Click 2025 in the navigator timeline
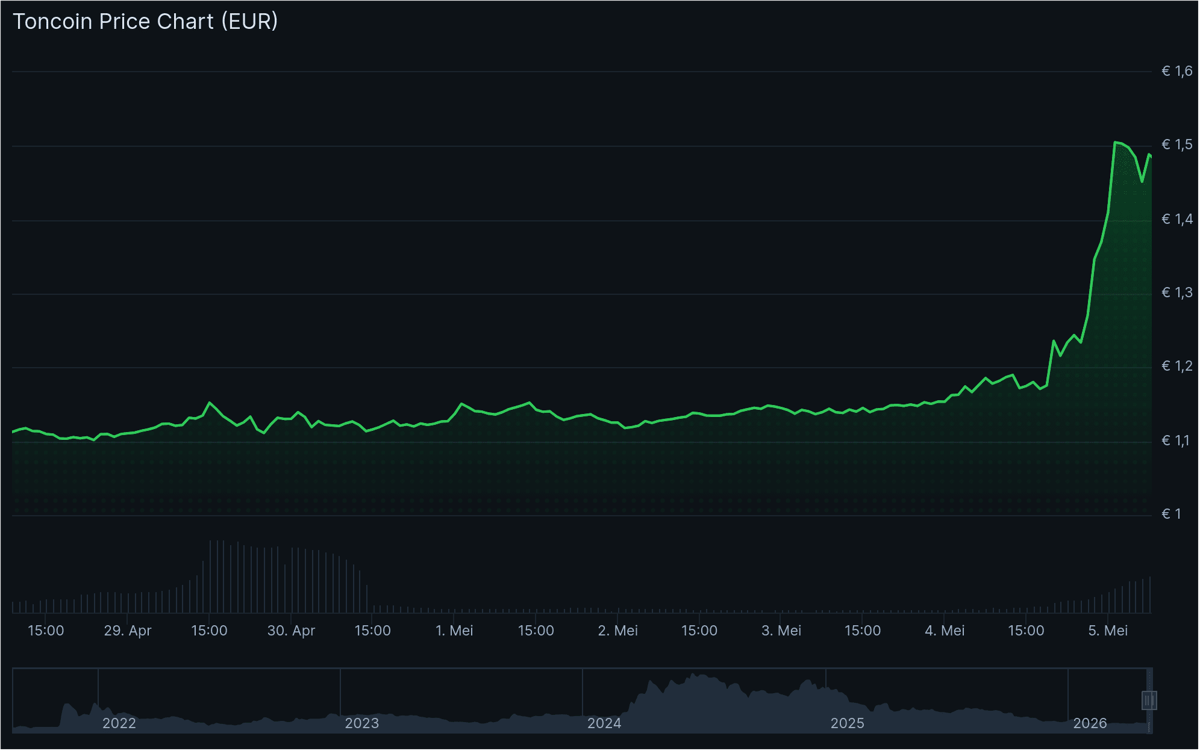Viewport: 1200px width, 751px height. click(847, 723)
